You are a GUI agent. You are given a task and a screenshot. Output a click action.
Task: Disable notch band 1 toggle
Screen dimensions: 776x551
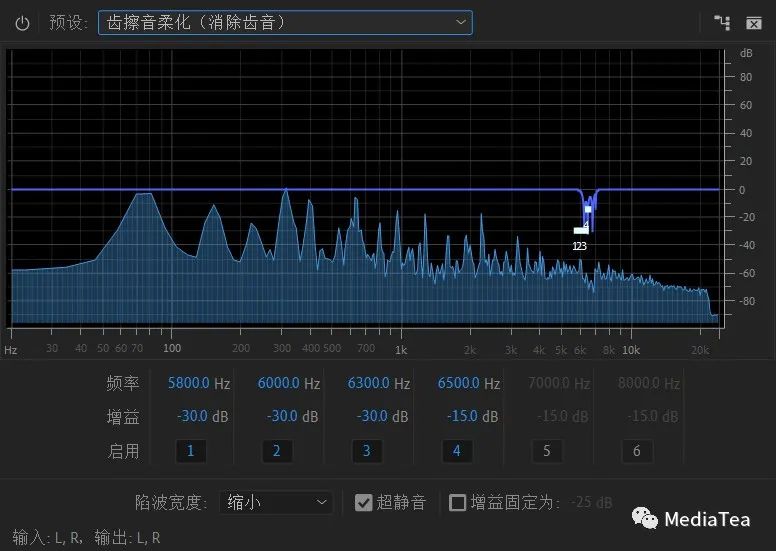(191, 451)
